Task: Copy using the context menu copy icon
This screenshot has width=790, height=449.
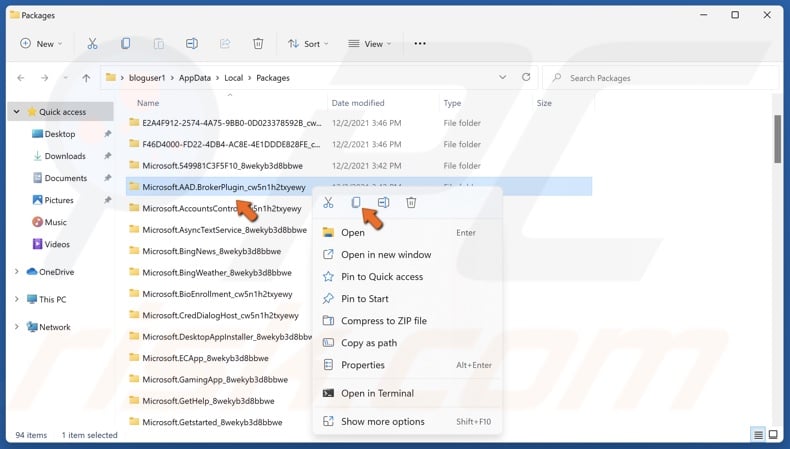Action: [356, 203]
